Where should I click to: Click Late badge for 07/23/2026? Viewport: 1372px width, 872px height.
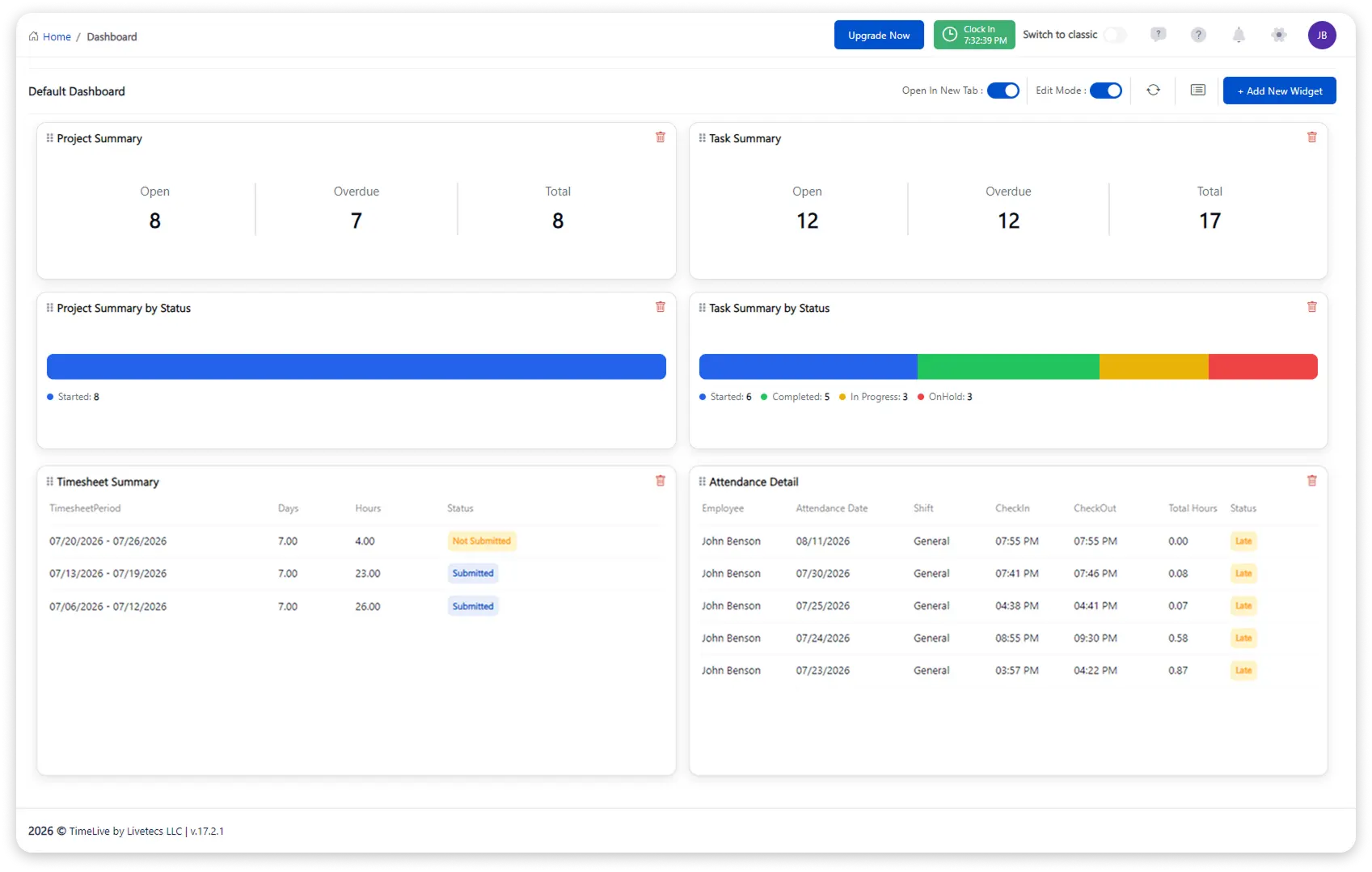(1243, 670)
